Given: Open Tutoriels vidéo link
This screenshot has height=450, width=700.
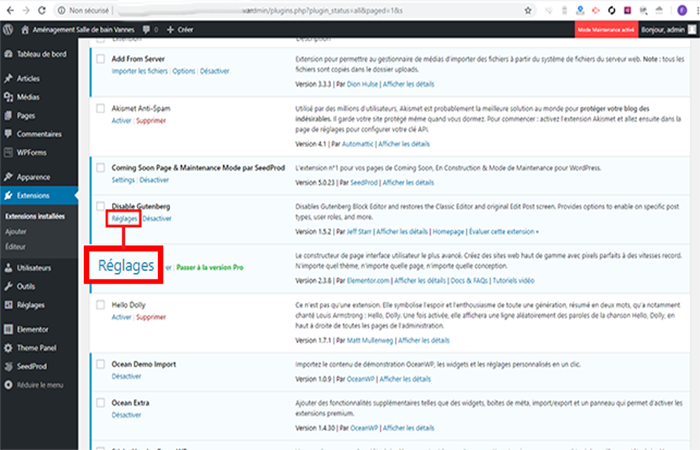Looking at the screenshot, I should coord(513,281).
